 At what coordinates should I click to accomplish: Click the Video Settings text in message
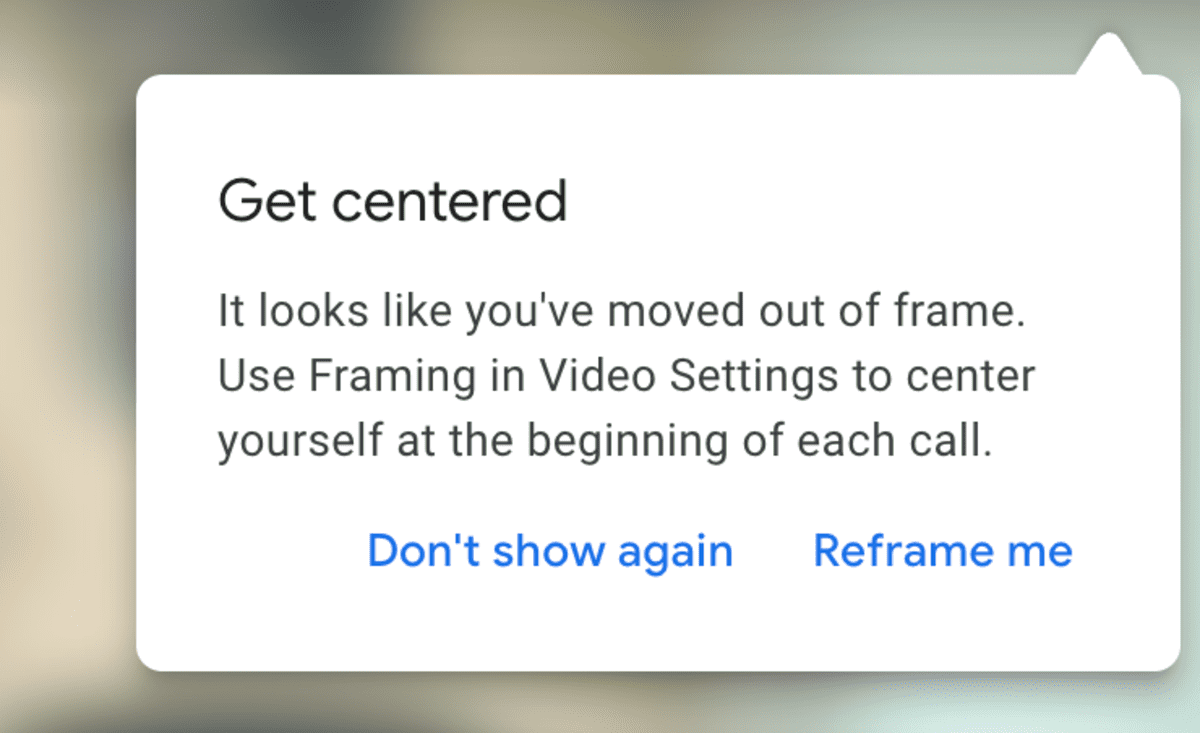(x=688, y=377)
